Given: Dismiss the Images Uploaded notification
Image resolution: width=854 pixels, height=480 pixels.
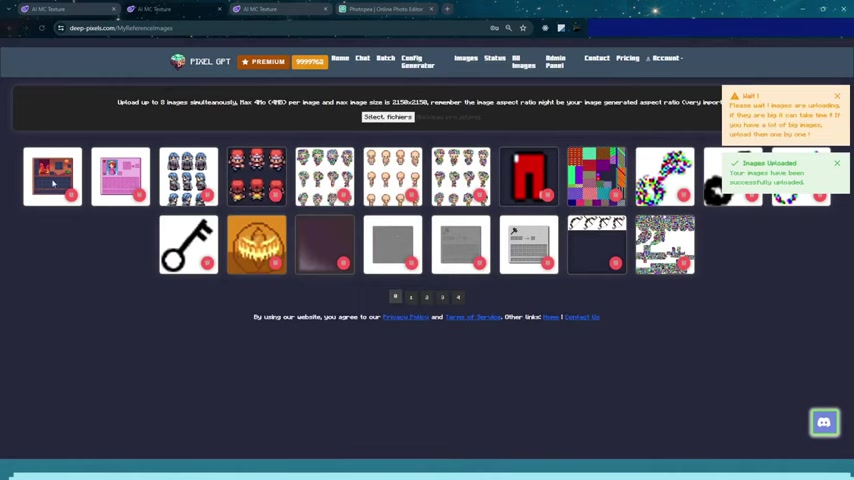Looking at the screenshot, I should point(837,163).
